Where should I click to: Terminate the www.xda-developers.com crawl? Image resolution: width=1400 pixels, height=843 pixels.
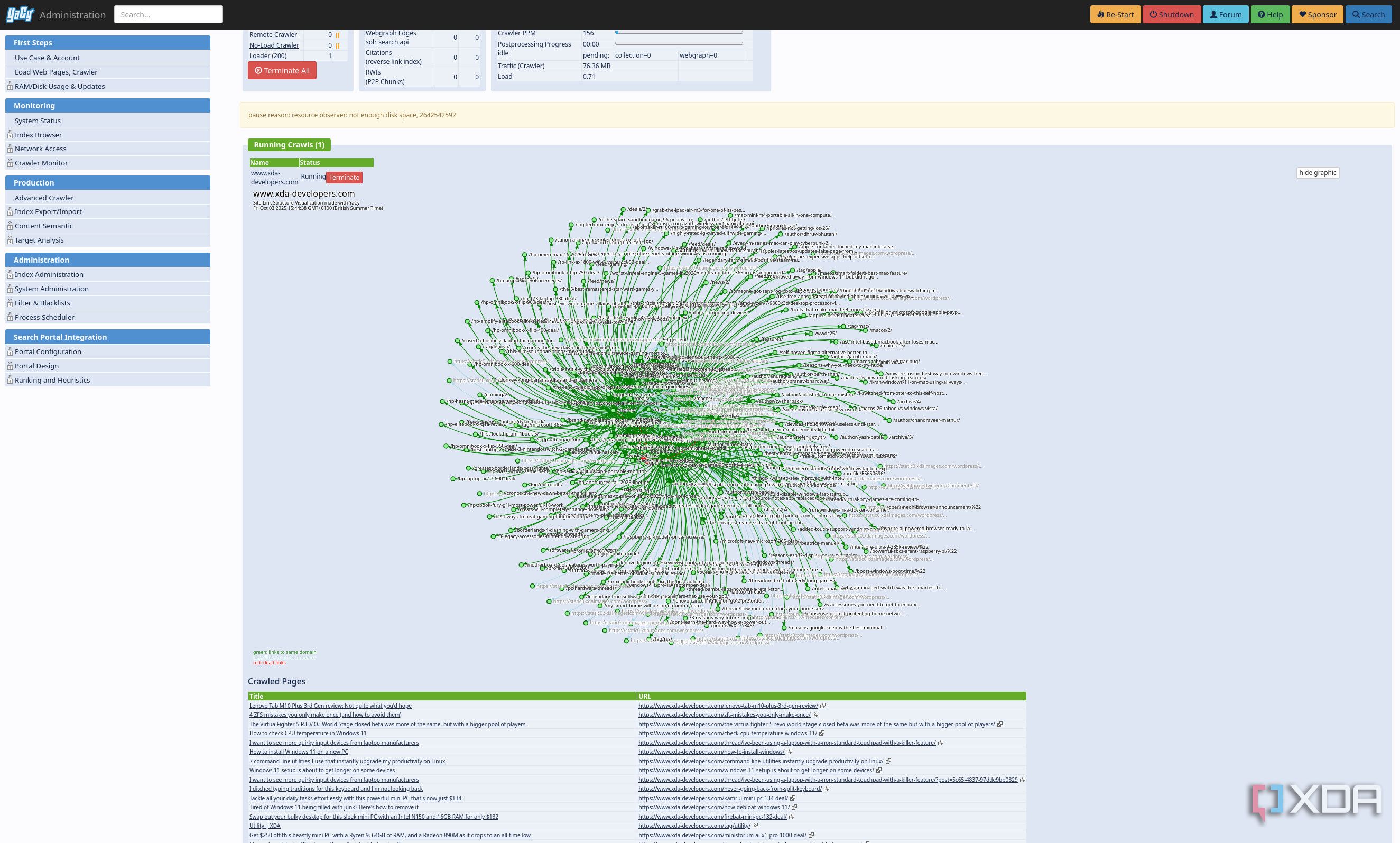tap(344, 177)
